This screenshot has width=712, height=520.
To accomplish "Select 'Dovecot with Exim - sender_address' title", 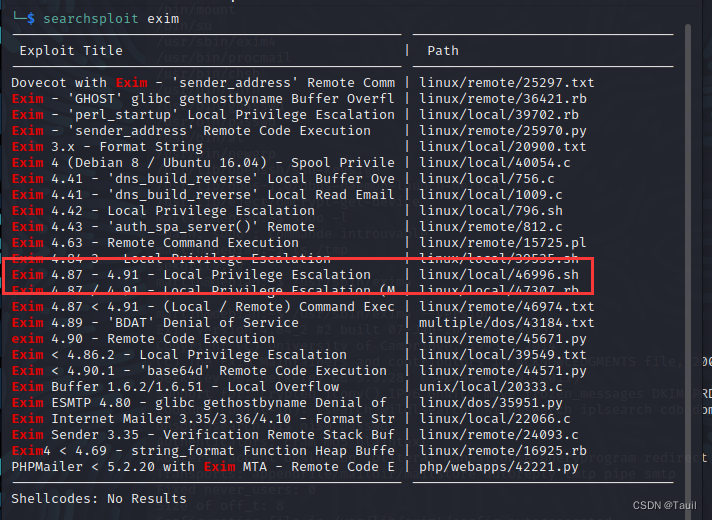I will point(203,83).
